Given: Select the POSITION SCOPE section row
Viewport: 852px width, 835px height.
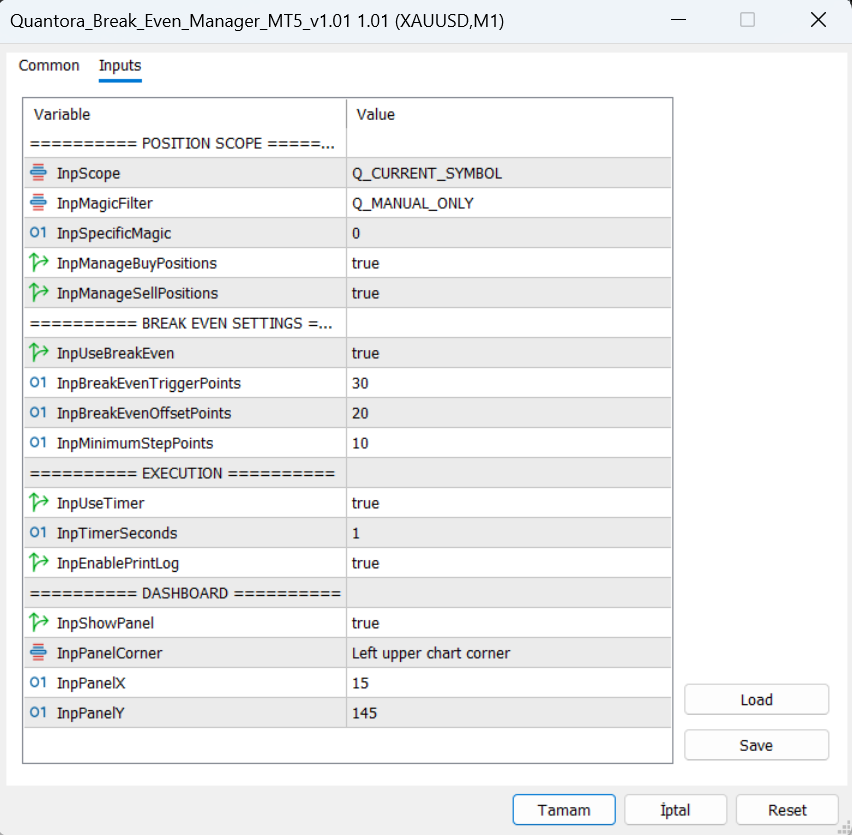Looking at the screenshot, I should tap(348, 143).
